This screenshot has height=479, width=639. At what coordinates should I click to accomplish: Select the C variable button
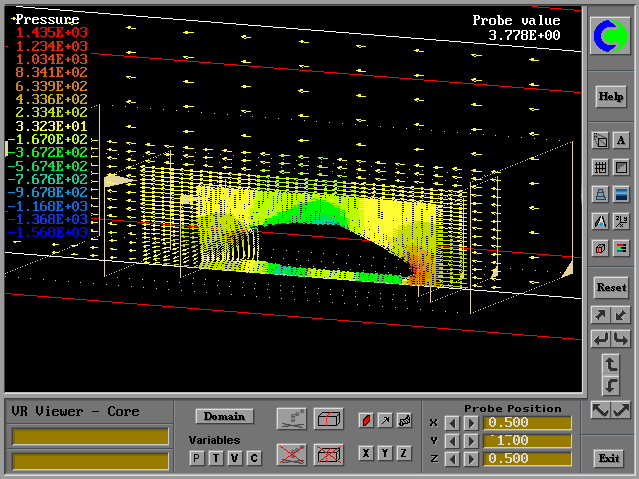(254, 457)
